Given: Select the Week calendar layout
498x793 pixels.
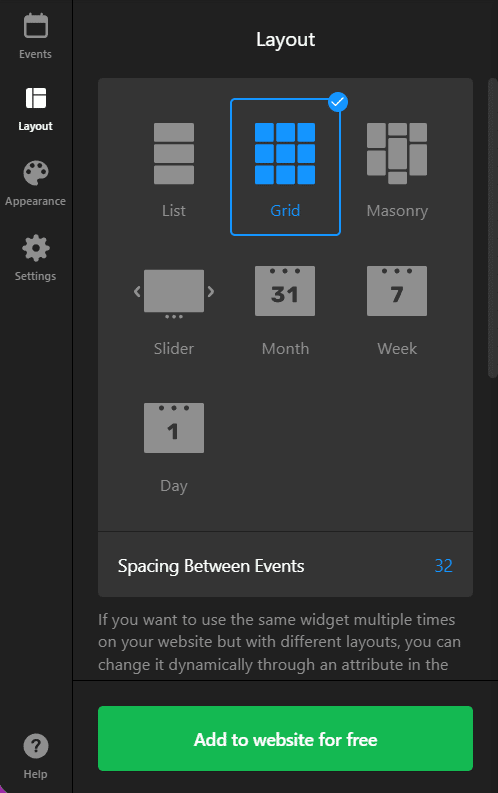Looking at the screenshot, I should 397,291.
